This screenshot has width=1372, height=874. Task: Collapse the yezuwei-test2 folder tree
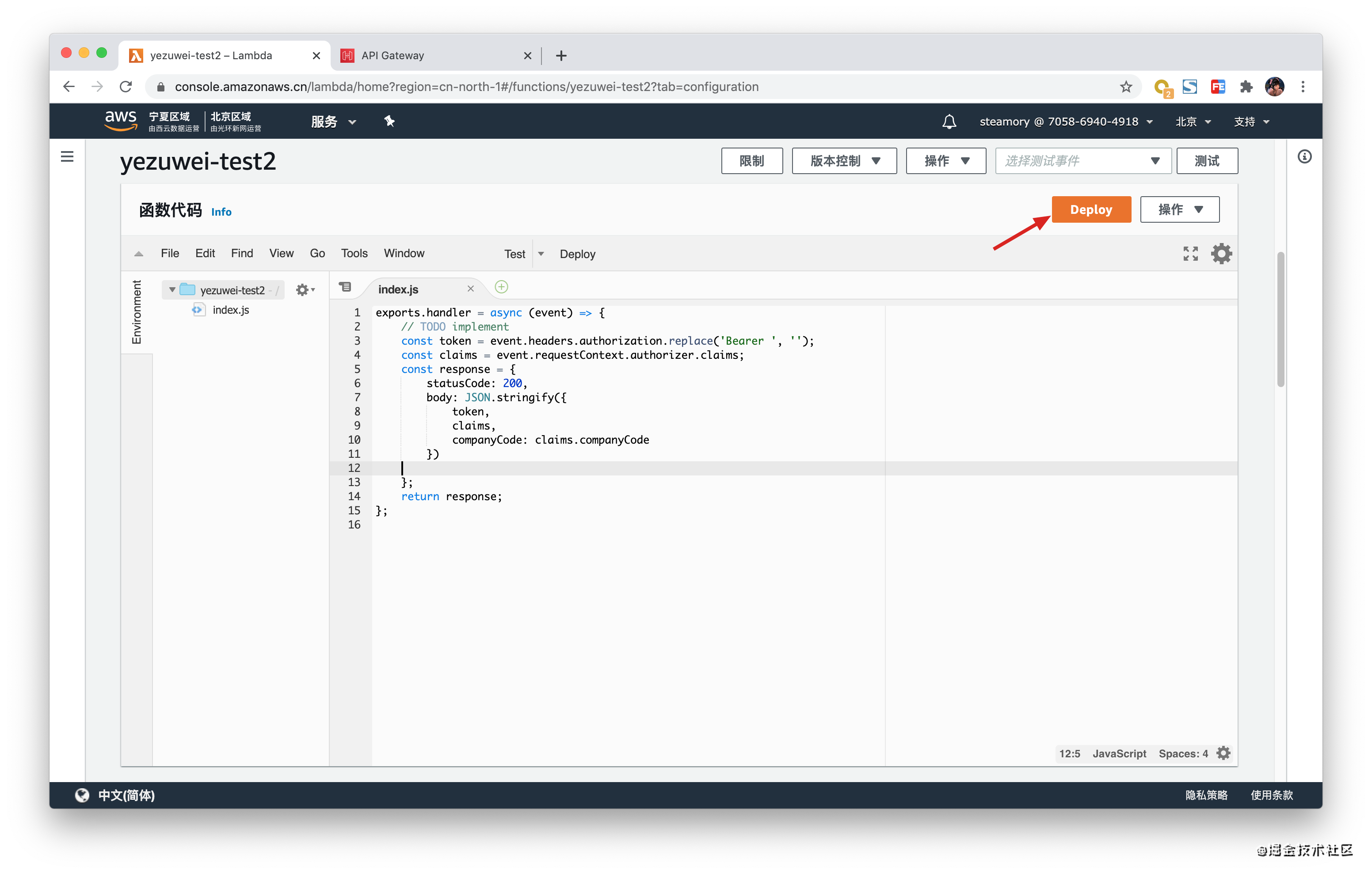(x=172, y=290)
